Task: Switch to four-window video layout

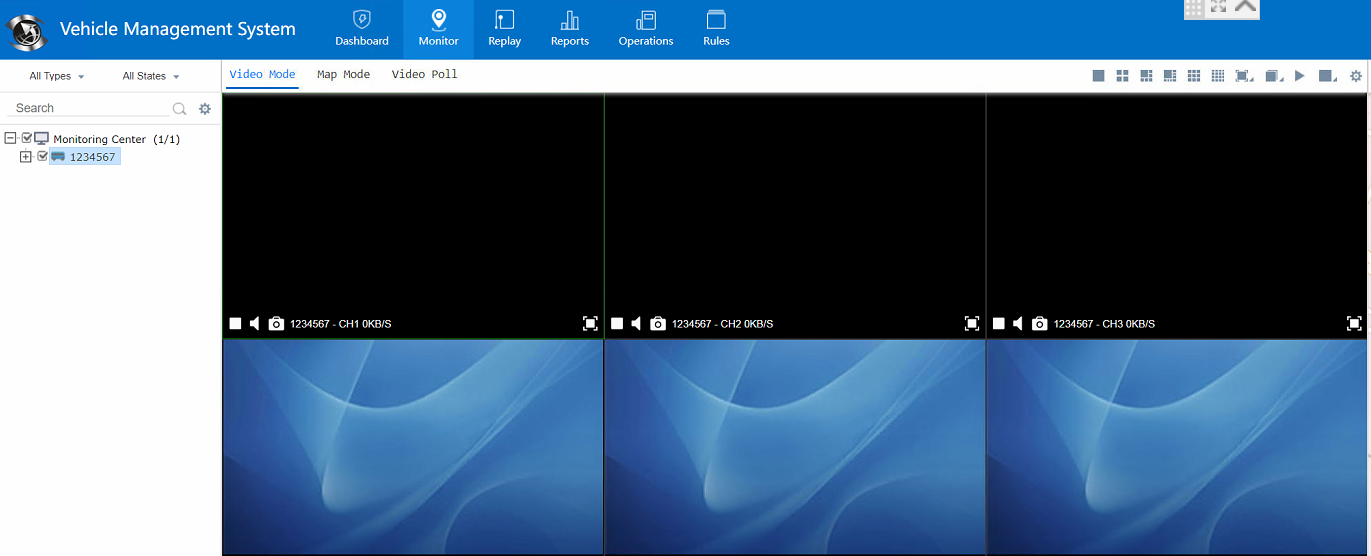Action: click(1122, 76)
